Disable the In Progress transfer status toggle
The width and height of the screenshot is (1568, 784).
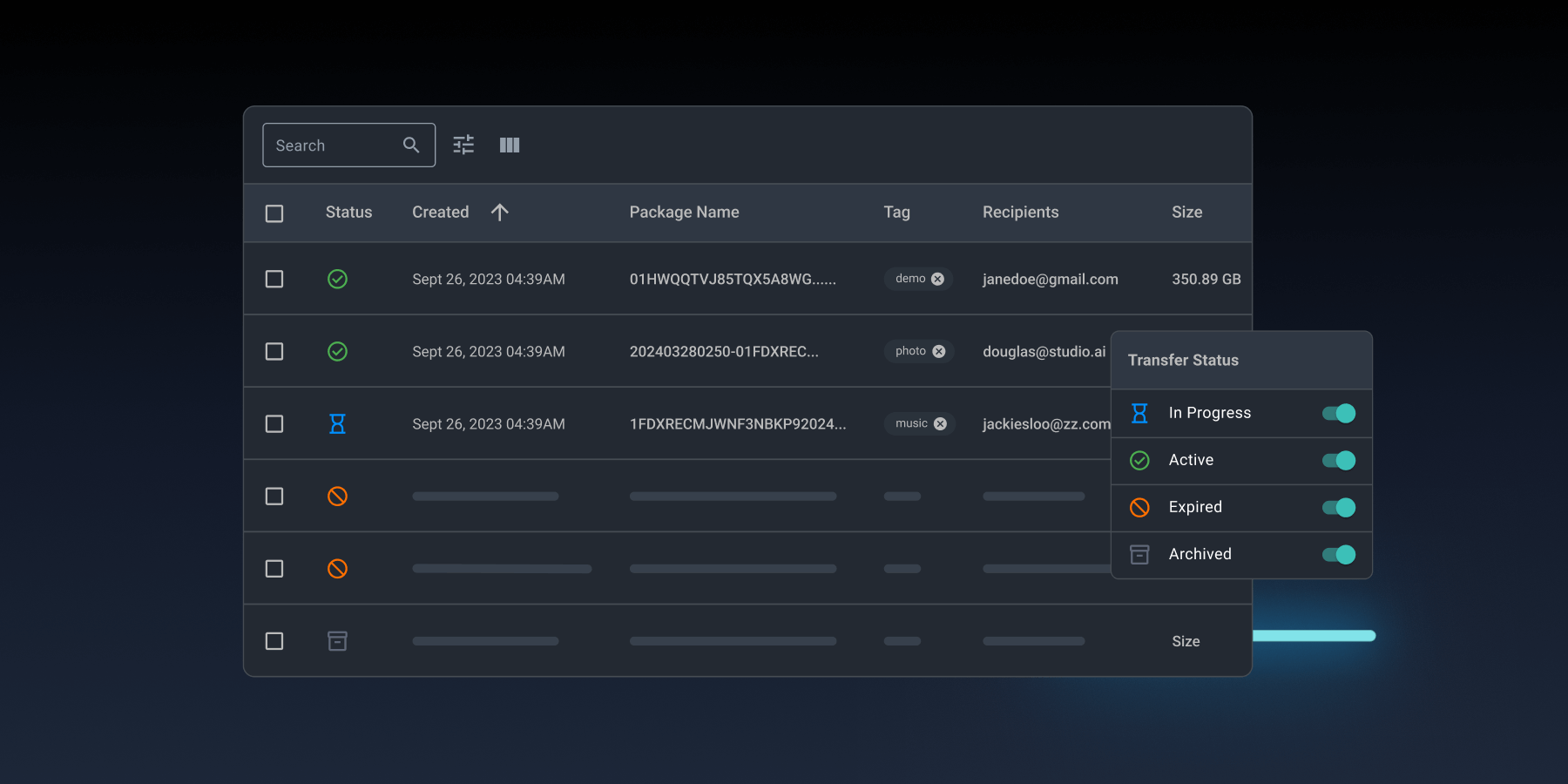1336,413
